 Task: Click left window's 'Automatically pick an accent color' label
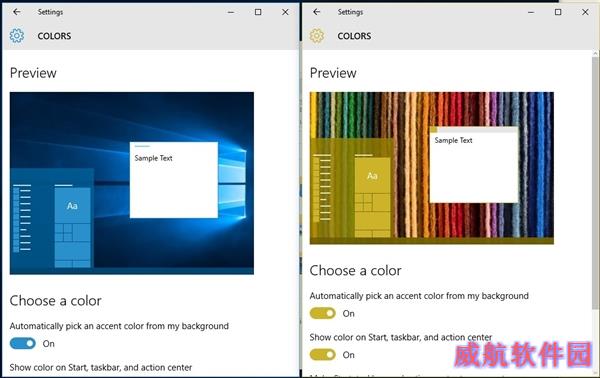click(x=119, y=326)
